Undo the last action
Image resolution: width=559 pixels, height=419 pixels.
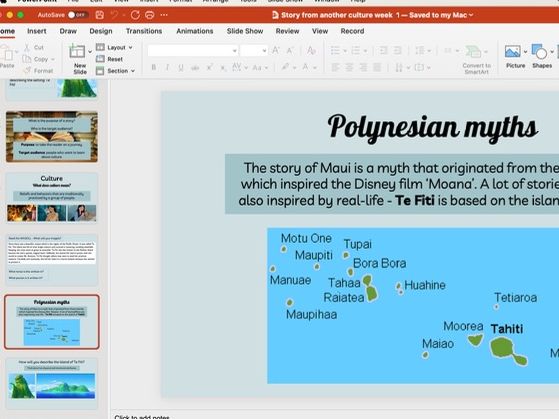point(114,15)
